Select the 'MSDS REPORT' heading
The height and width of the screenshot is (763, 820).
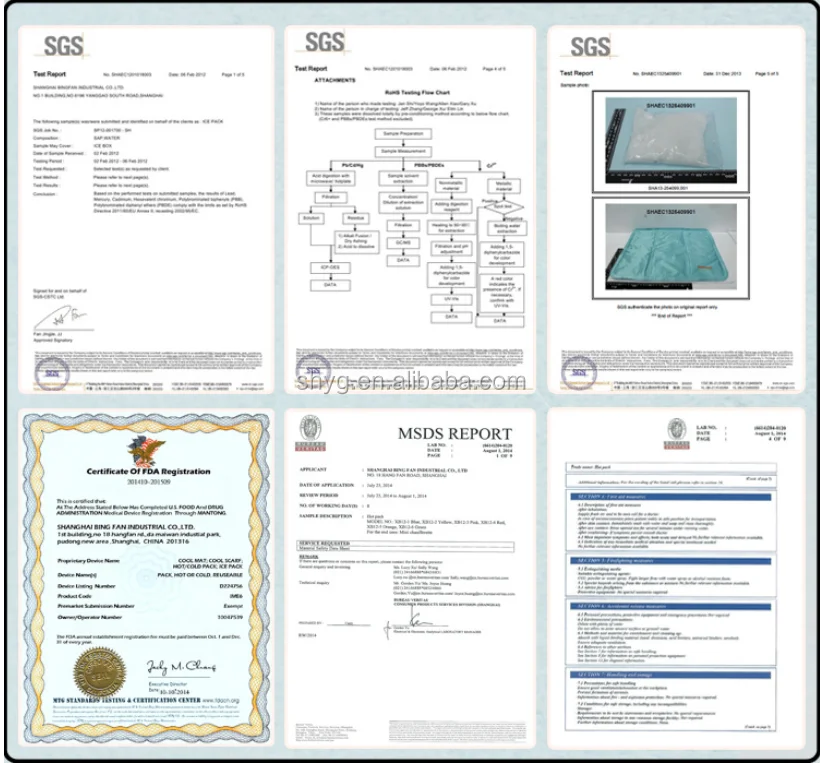[x=454, y=434]
